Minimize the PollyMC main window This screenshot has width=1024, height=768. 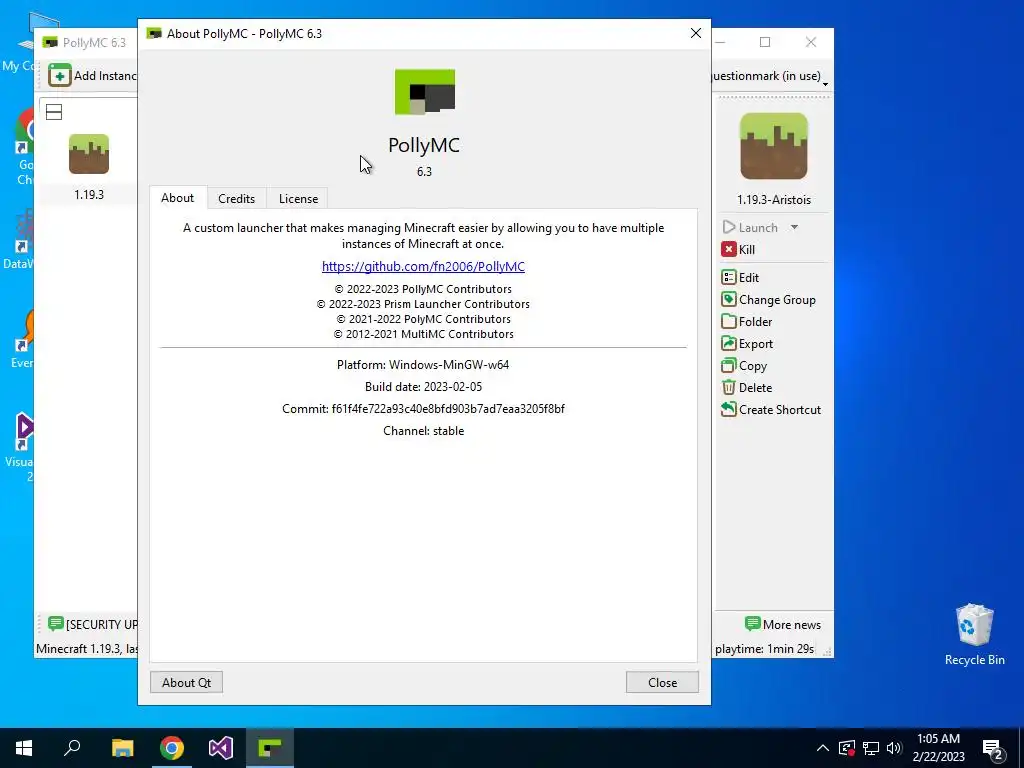coord(721,42)
